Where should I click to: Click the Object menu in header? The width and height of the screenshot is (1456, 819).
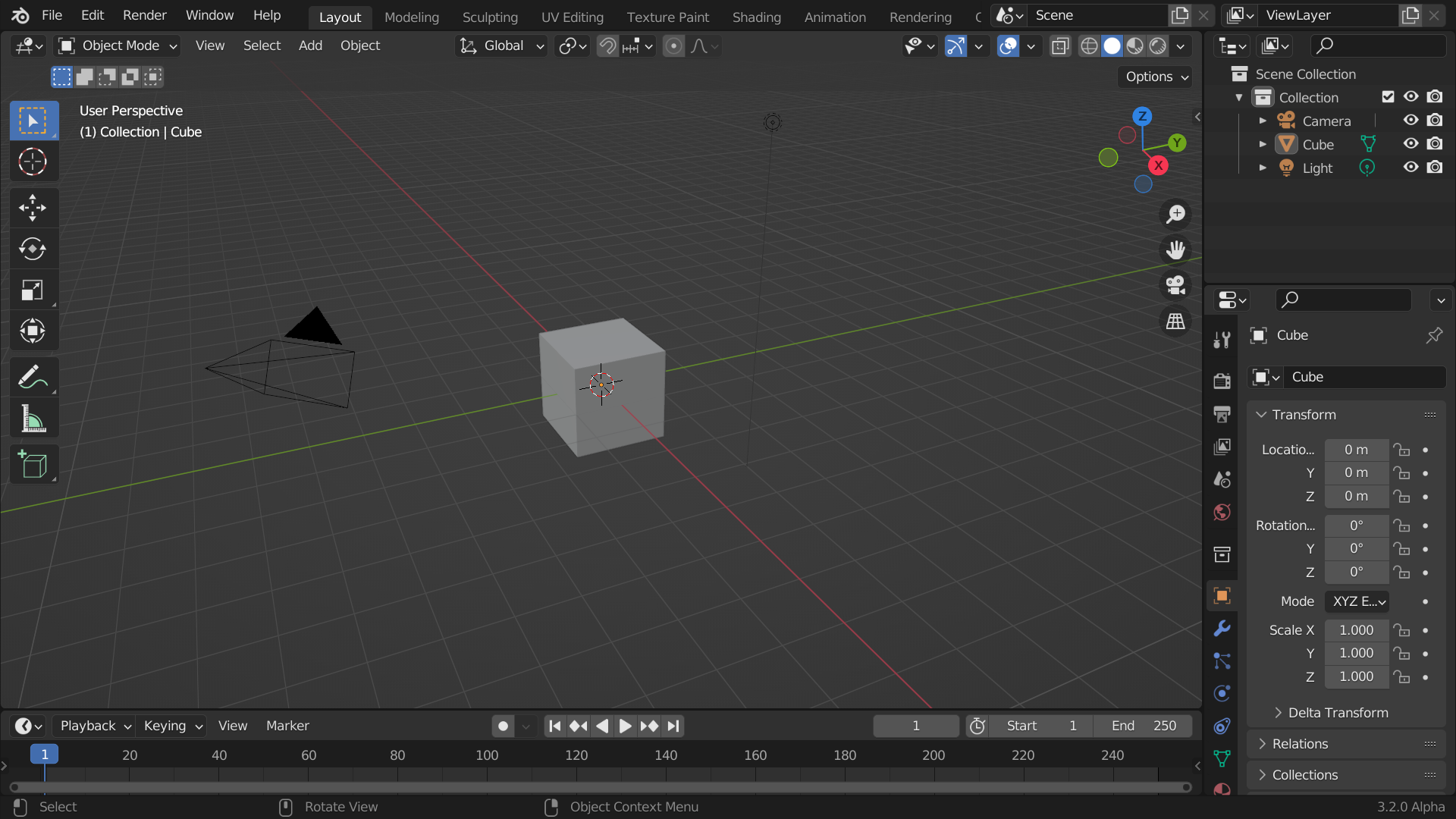coord(360,45)
